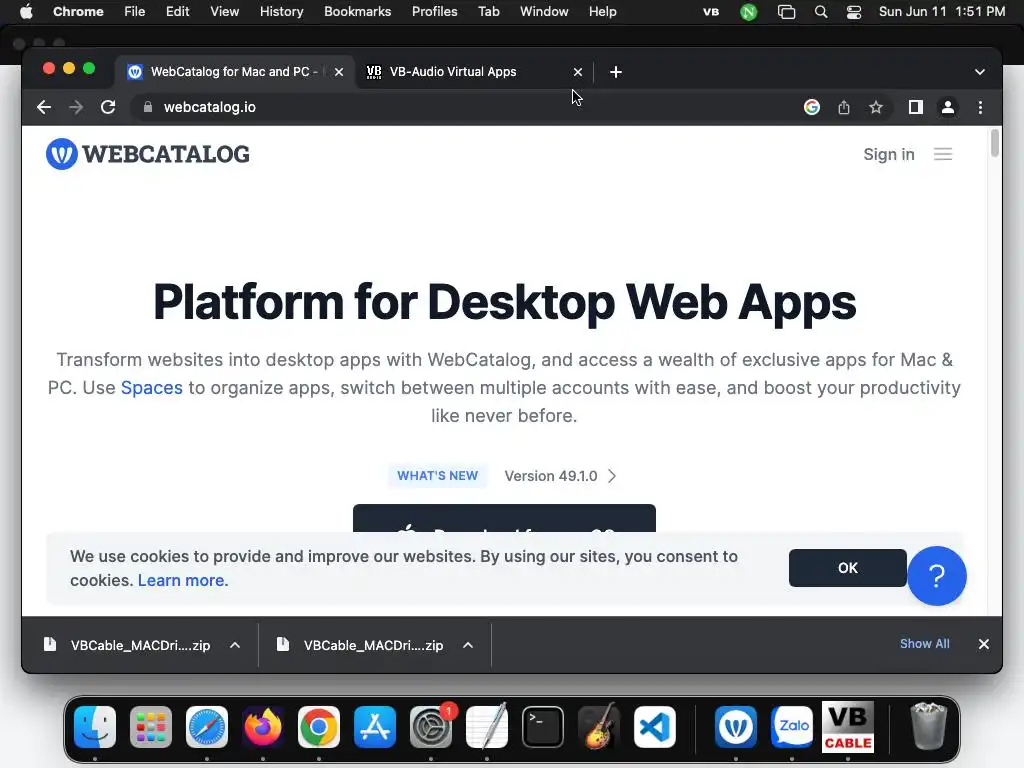Open Zalo from the Dock
This screenshot has width=1024, height=768.
pos(792,727)
